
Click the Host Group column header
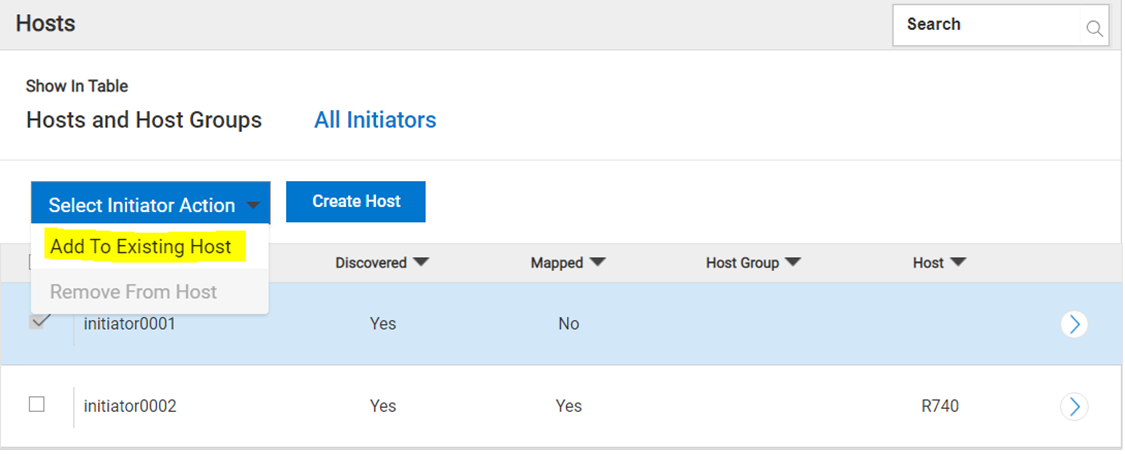(742, 263)
